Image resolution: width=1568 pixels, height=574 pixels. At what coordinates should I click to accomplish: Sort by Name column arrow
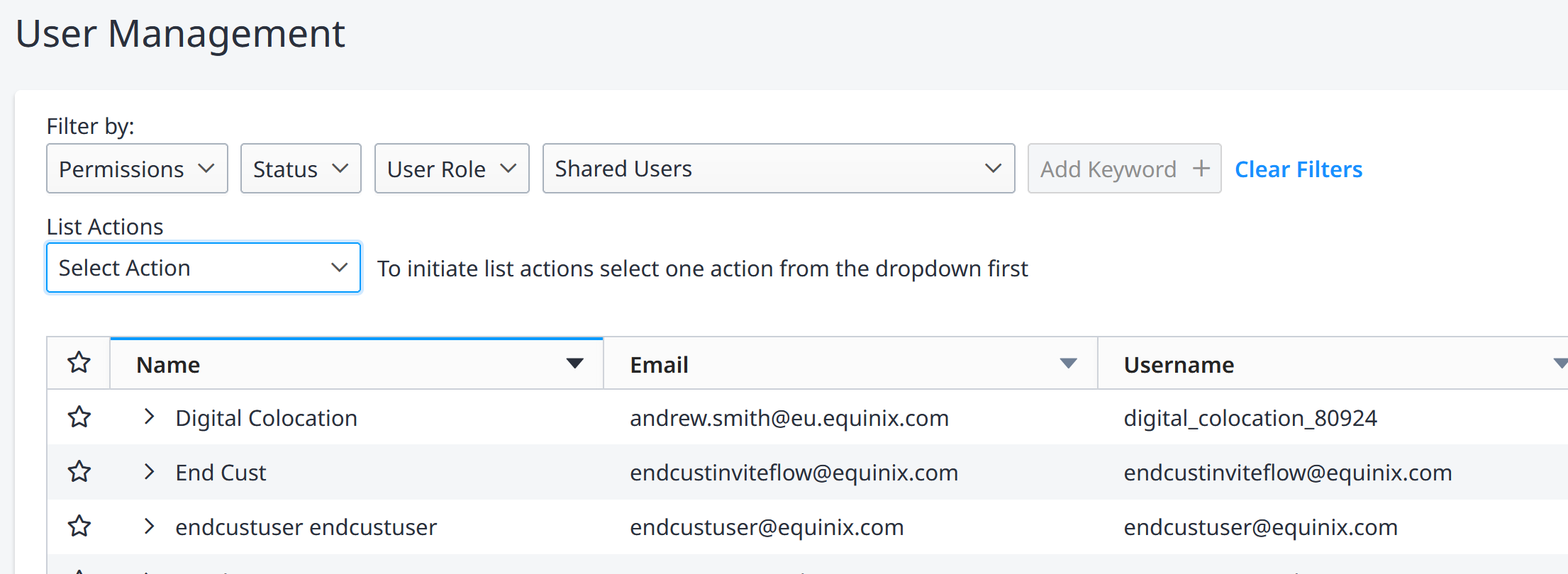pyautogui.click(x=575, y=364)
